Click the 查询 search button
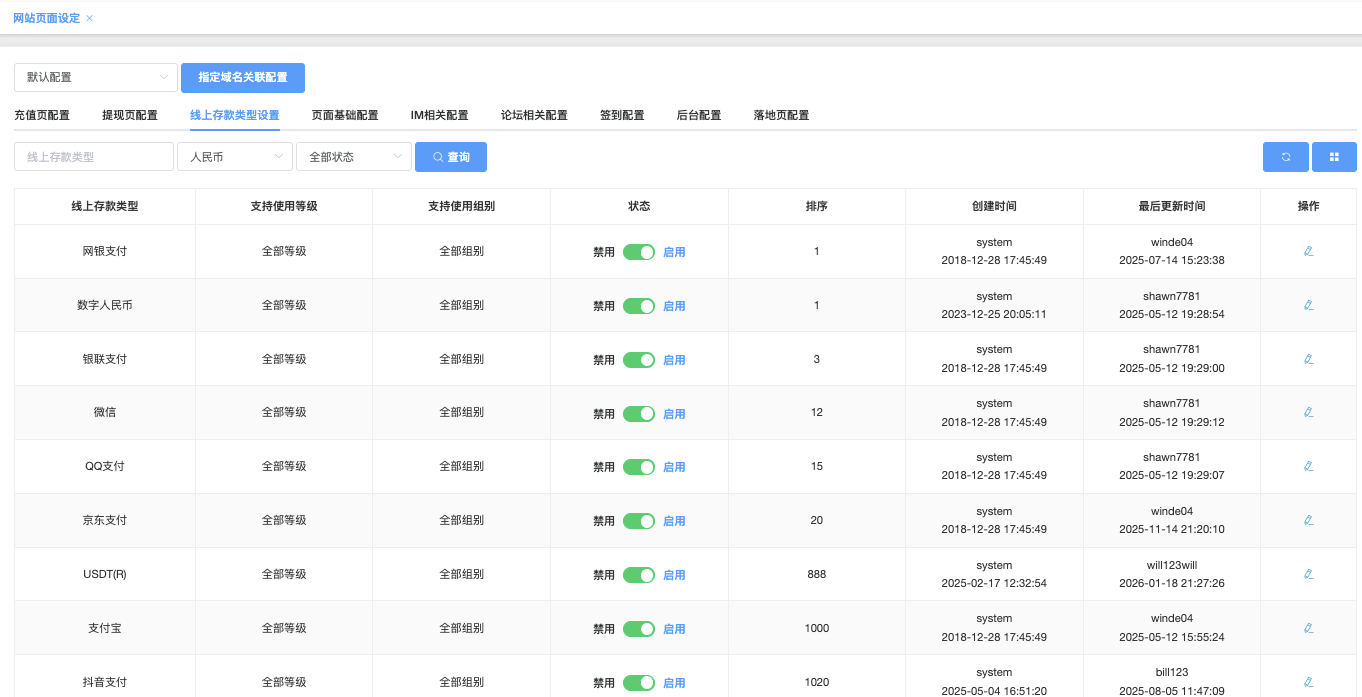Viewport: 1362px width, 697px height. [x=451, y=157]
